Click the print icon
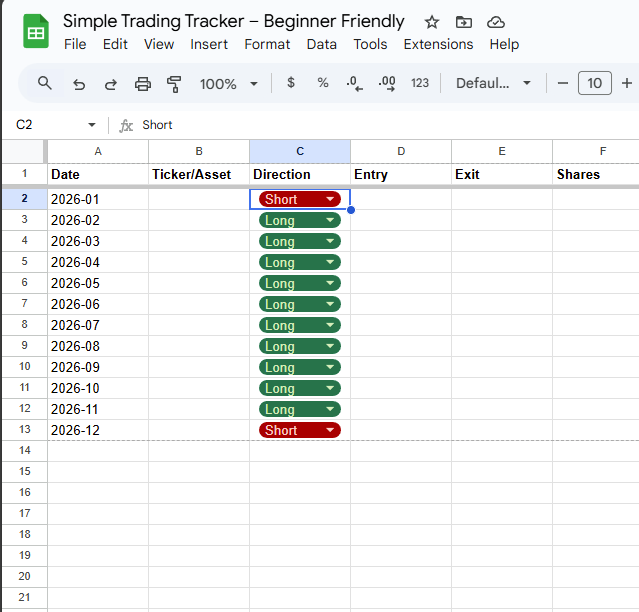 click(x=143, y=84)
